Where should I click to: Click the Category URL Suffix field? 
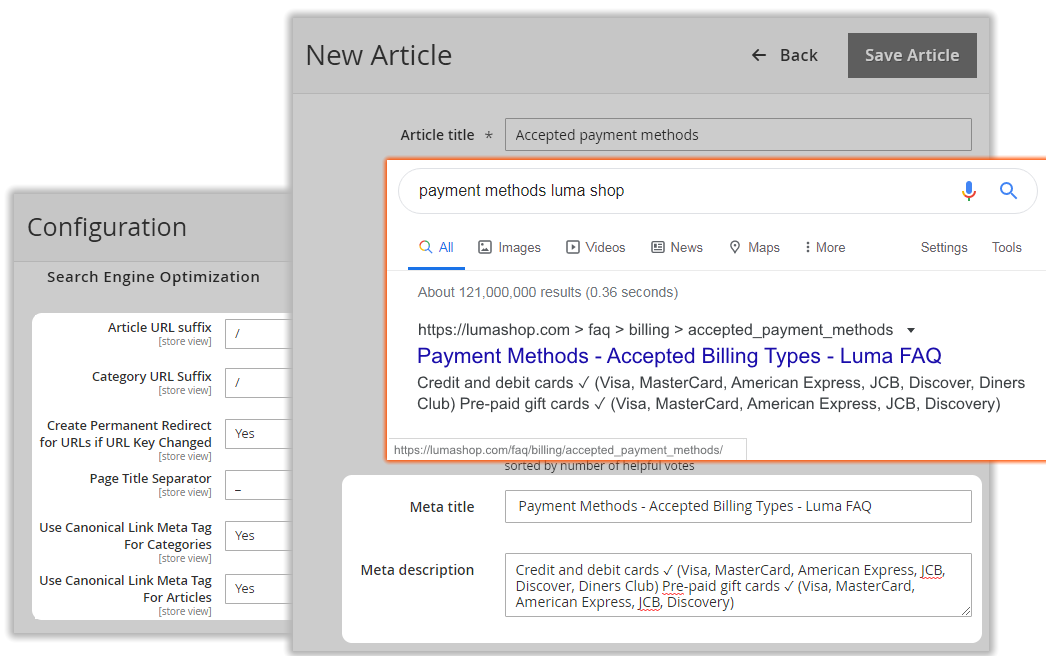(x=259, y=383)
